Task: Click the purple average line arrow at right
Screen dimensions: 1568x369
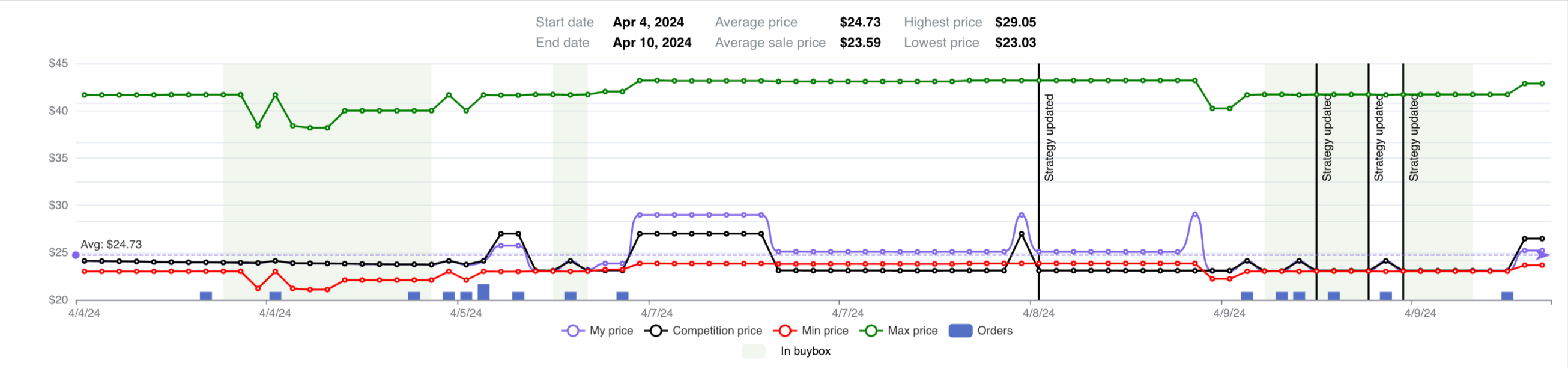Action: [x=1545, y=256]
